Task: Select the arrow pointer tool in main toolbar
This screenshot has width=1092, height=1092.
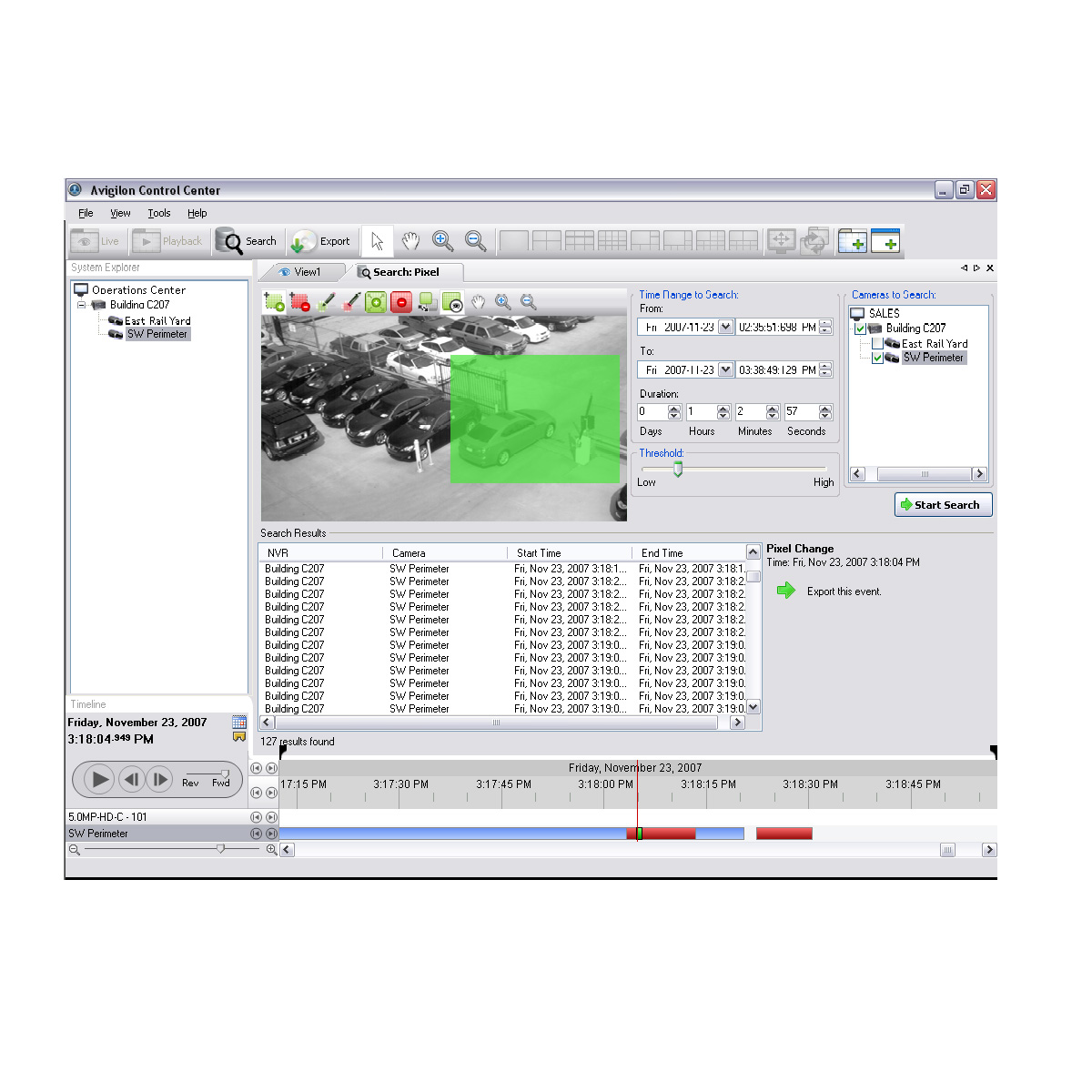Action: pos(378,241)
